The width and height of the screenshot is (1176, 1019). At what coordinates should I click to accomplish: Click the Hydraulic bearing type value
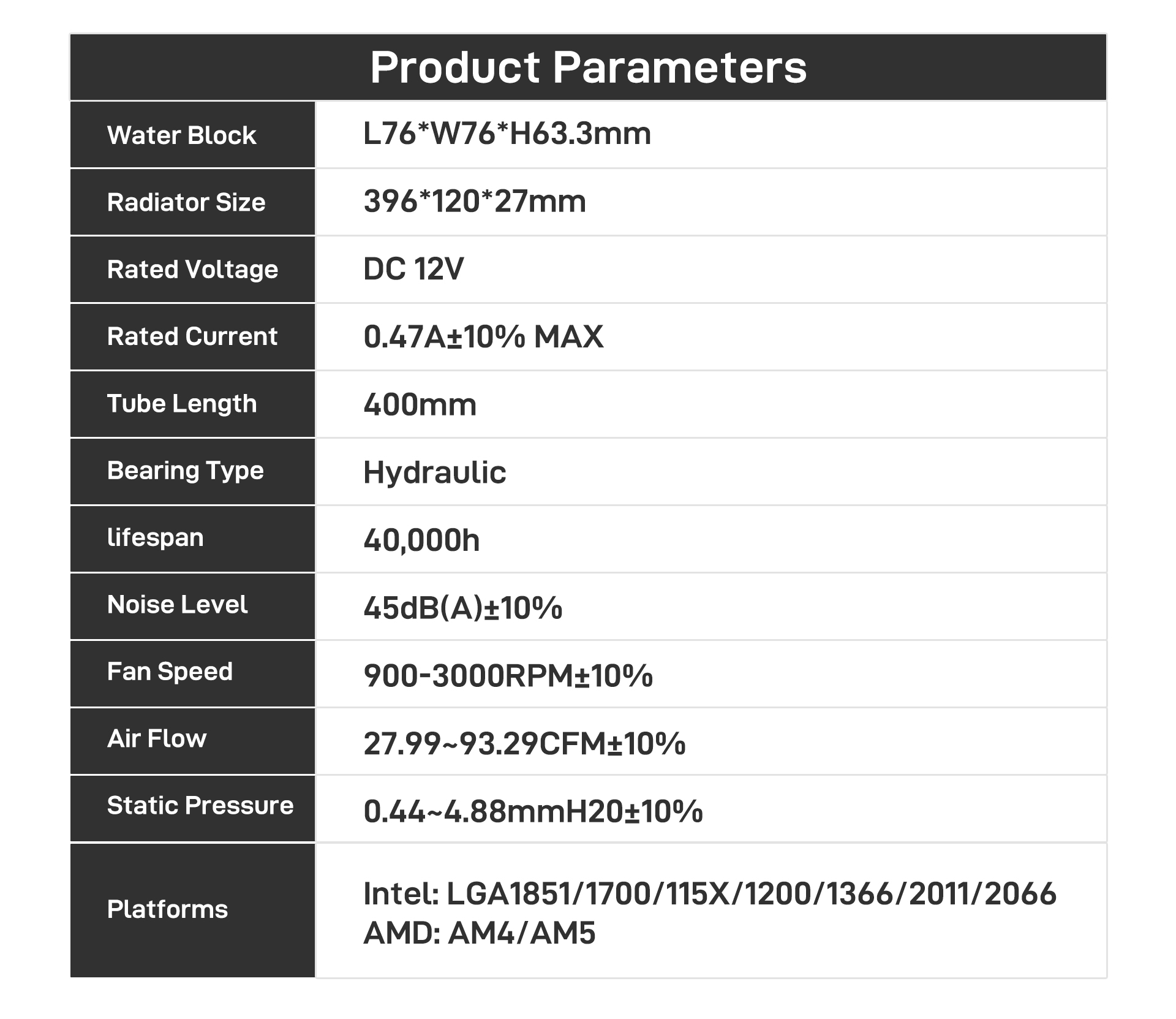pyautogui.click(x=434, y=472)
